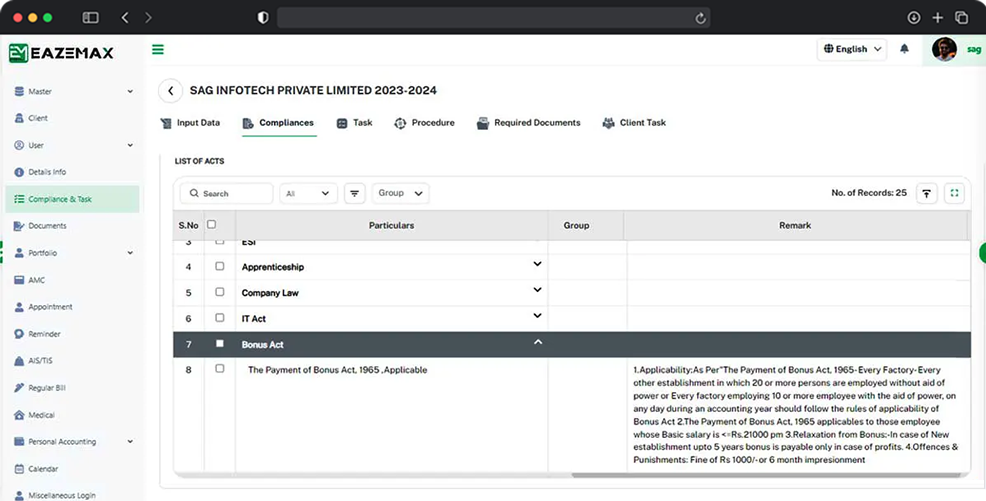Toggle the hamburger sidebar menu
This screenshot has height=501, width=986.
point(158,49)
